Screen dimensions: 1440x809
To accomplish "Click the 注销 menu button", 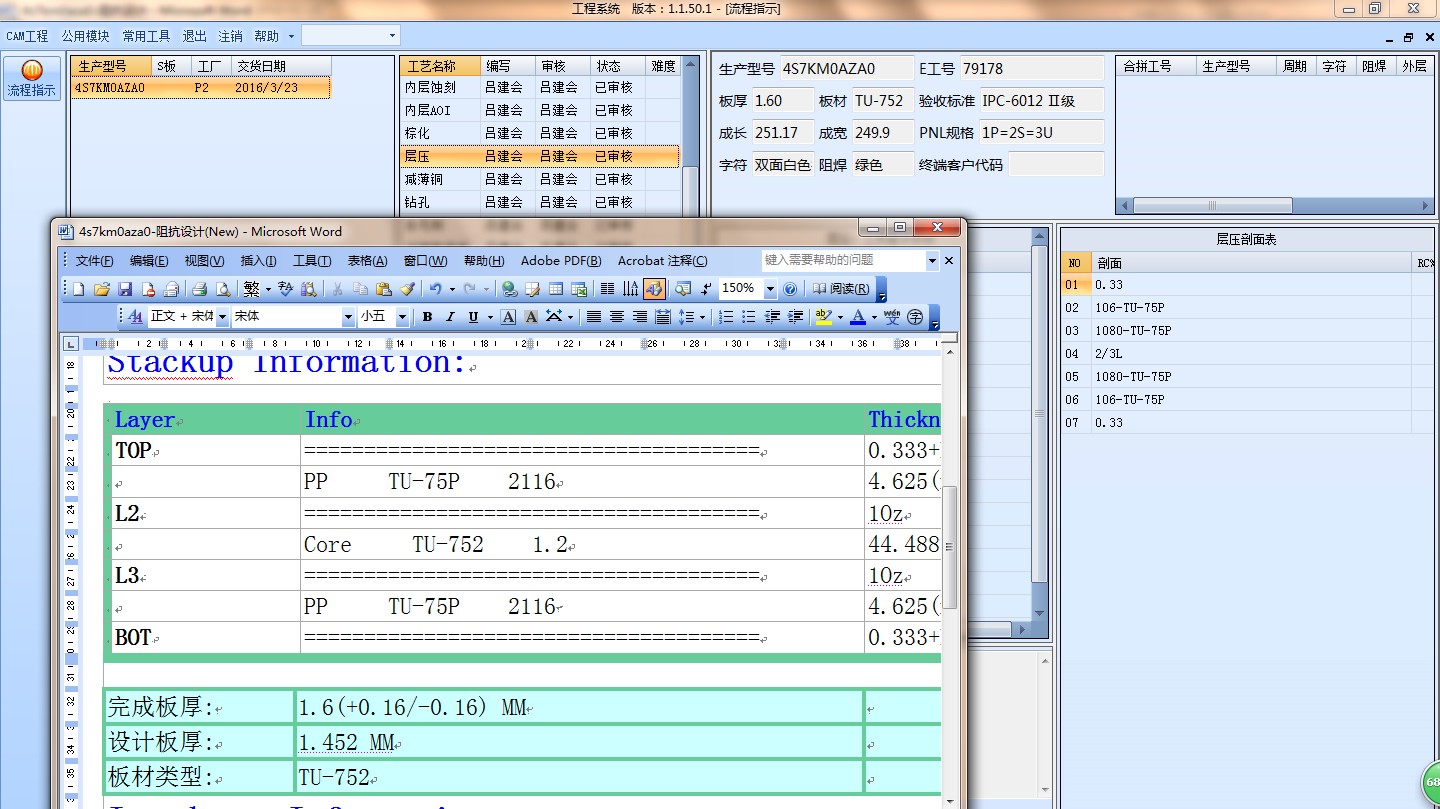I will (230, 36).
